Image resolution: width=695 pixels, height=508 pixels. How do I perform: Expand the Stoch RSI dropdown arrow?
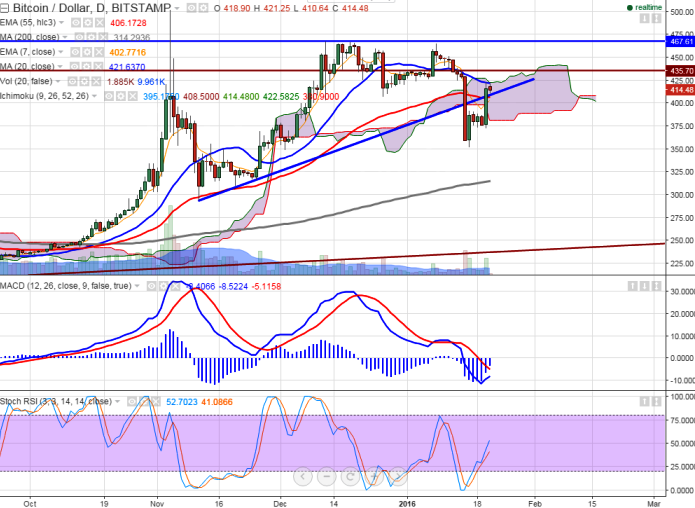[x=117, y=401]
